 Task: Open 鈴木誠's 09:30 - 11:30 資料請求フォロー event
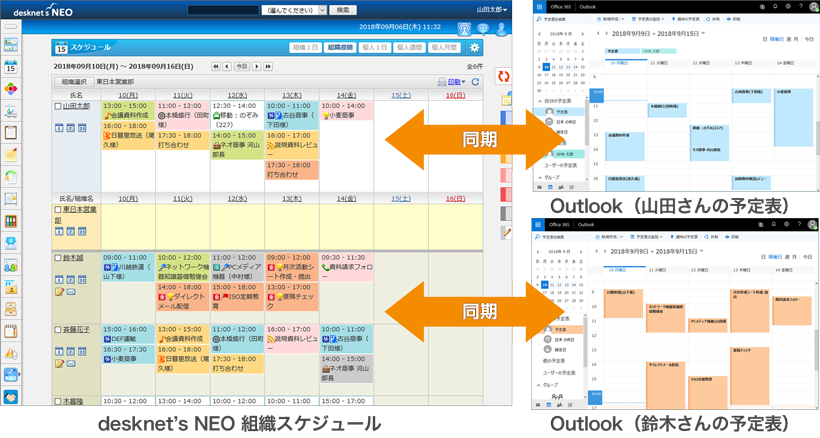coord(347,267)
